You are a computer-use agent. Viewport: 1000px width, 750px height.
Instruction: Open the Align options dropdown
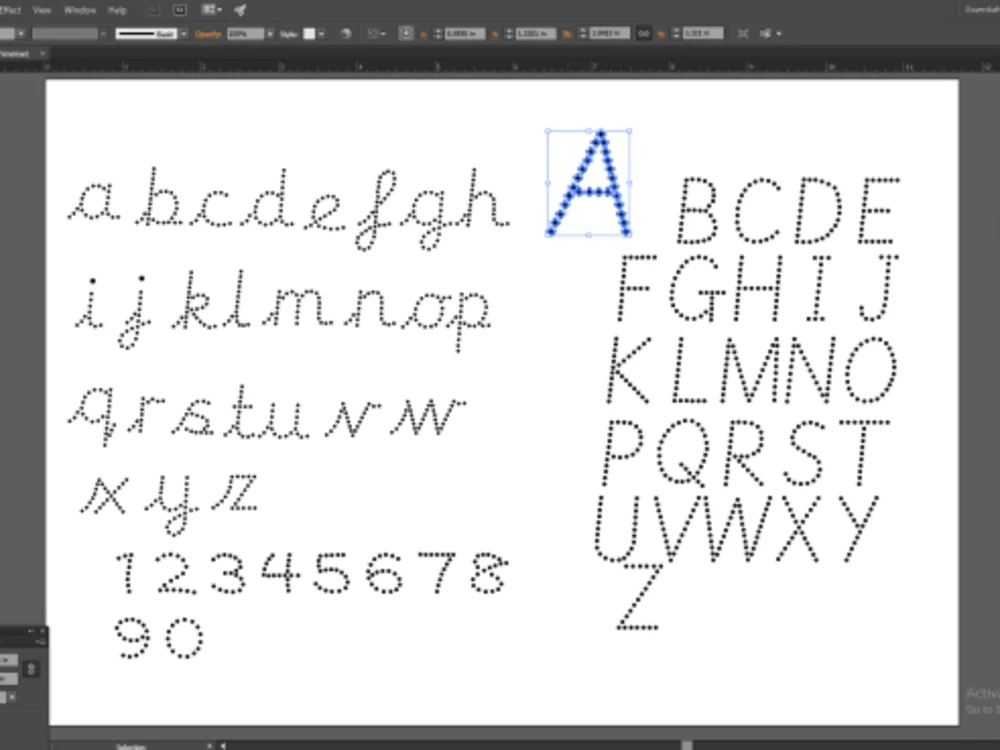tap(376, 34)
